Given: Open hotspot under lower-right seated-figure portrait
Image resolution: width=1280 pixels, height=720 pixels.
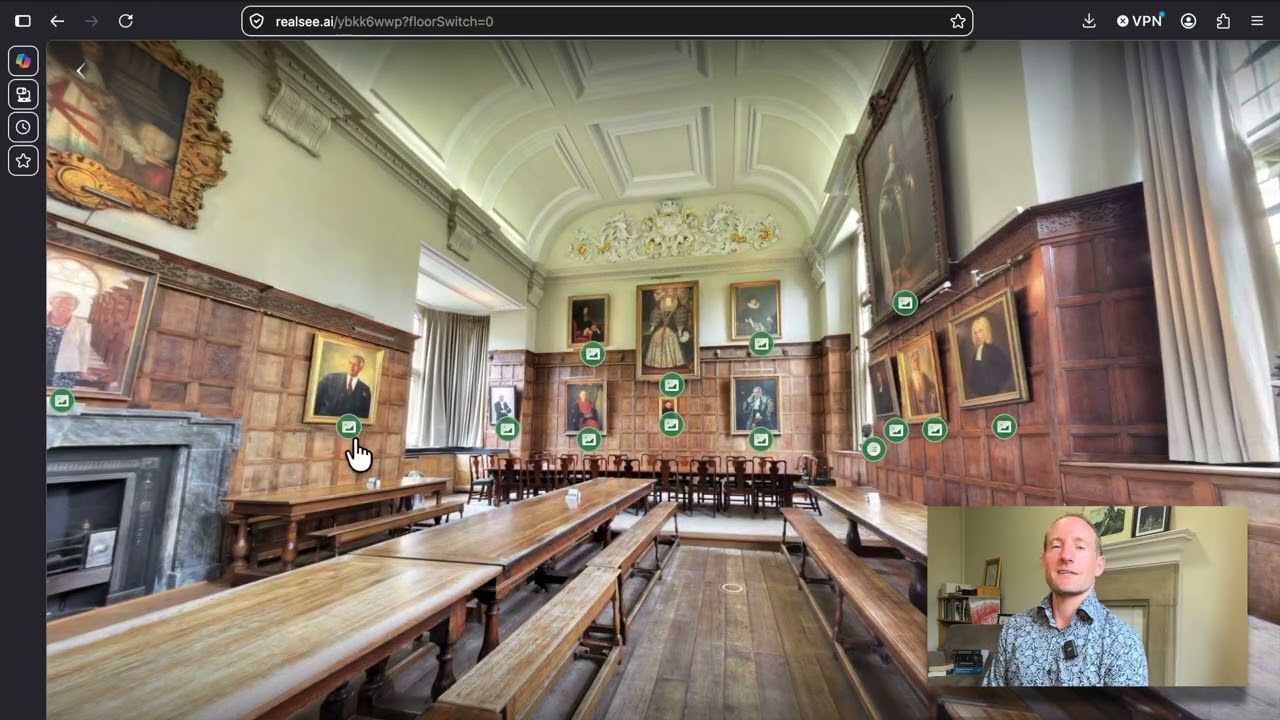Looking at the screenshot, I should [x=761, y=438].
